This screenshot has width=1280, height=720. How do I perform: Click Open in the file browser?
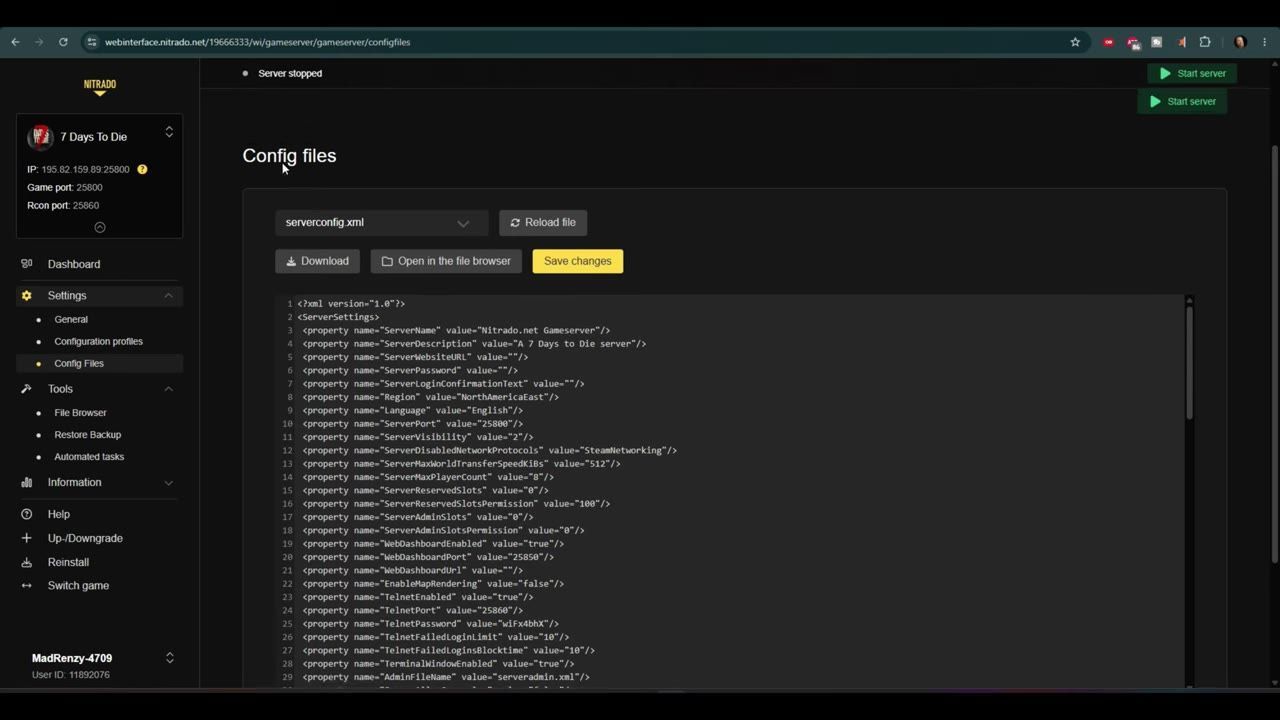click(446, 261)
